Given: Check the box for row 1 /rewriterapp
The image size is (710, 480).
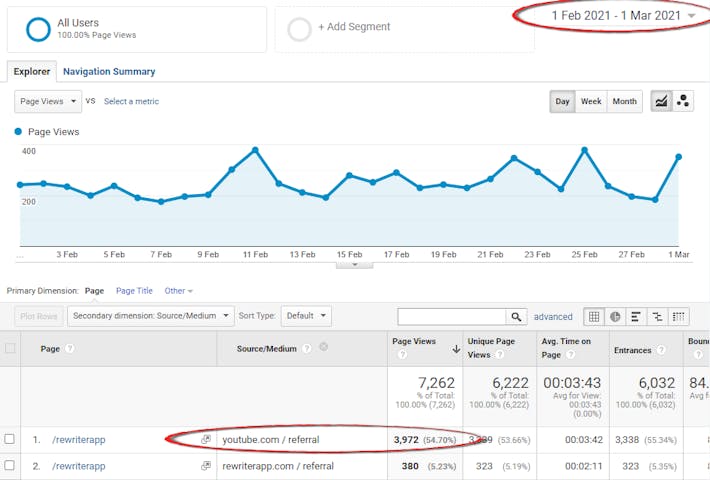Looking at the screenshot, I should click(10, 439).
